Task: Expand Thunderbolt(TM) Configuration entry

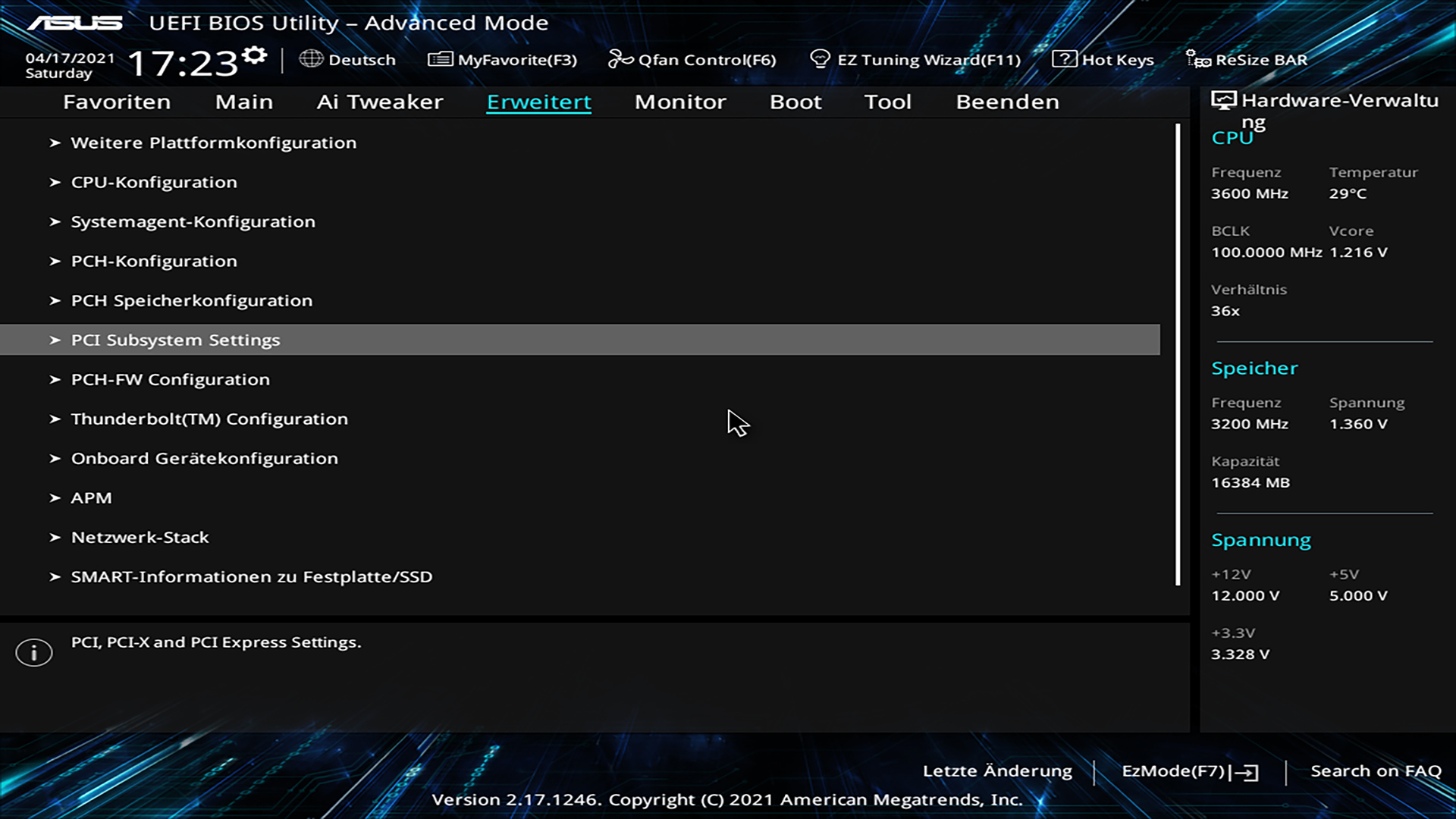Action: click(209, 419)
